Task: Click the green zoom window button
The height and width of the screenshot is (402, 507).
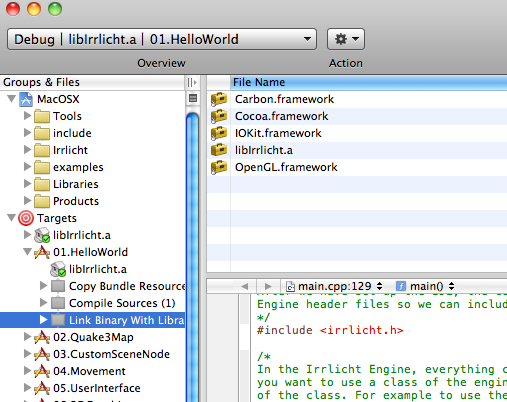Action: [x=55, y=9]
